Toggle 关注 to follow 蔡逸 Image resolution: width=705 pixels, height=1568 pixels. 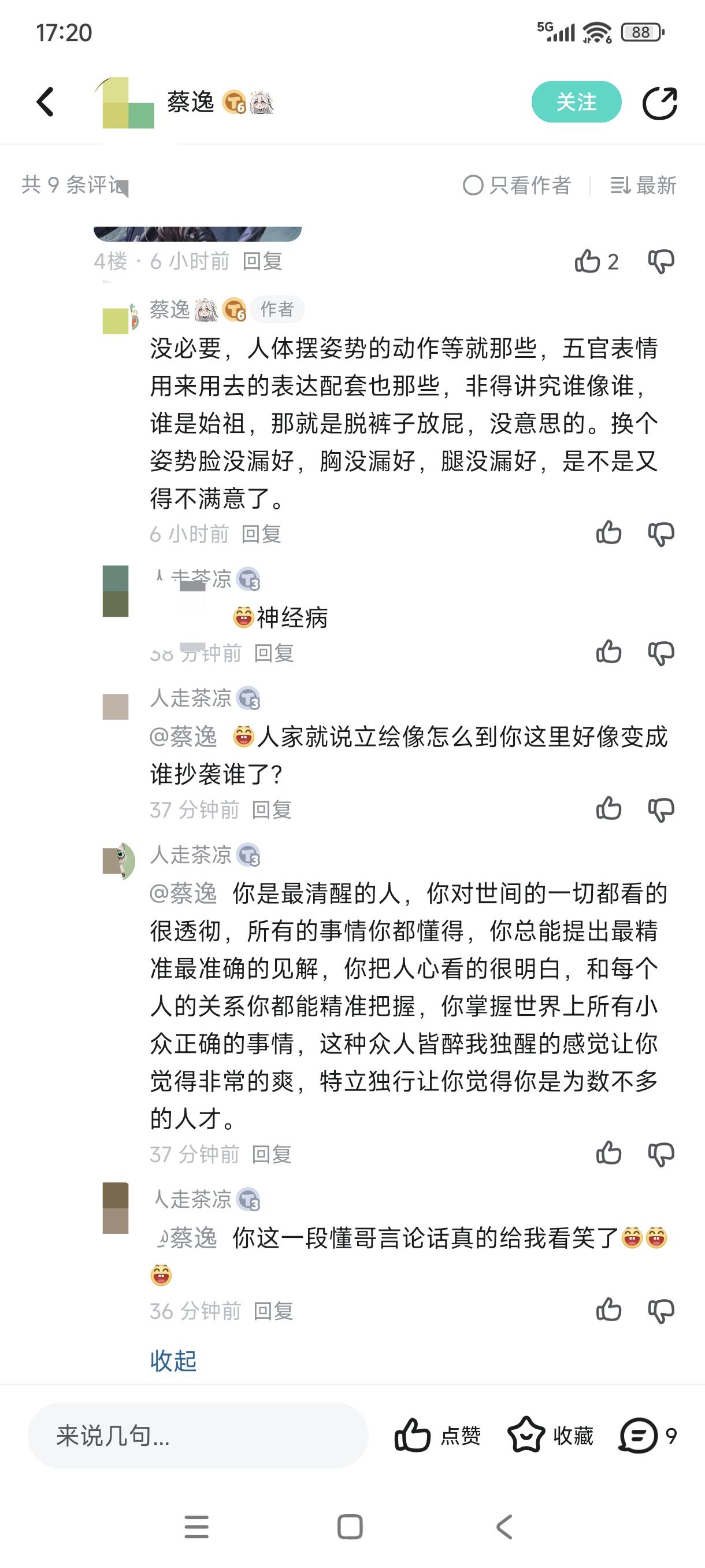[576, 102]
